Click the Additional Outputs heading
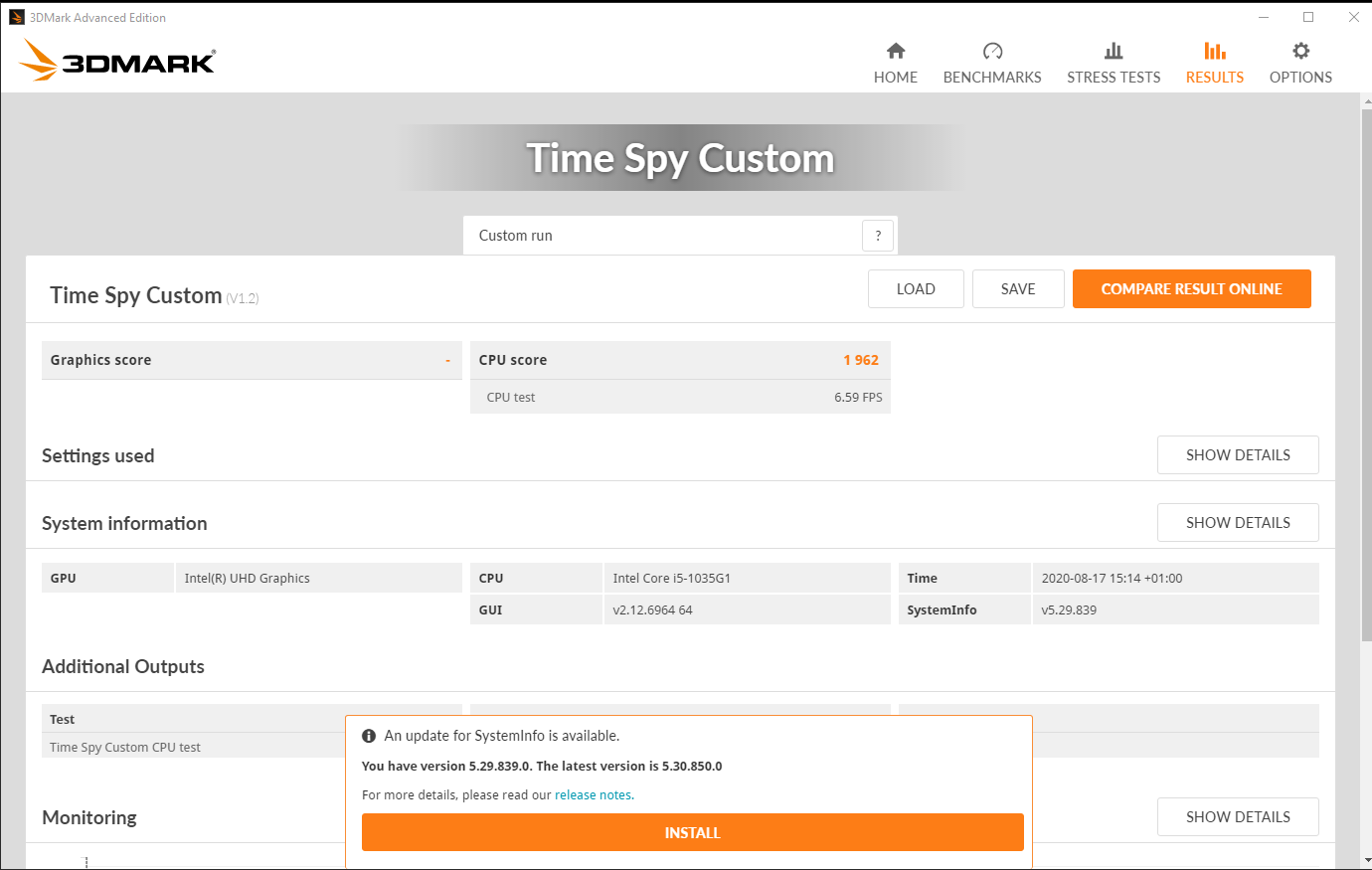 tap(123, 666)
